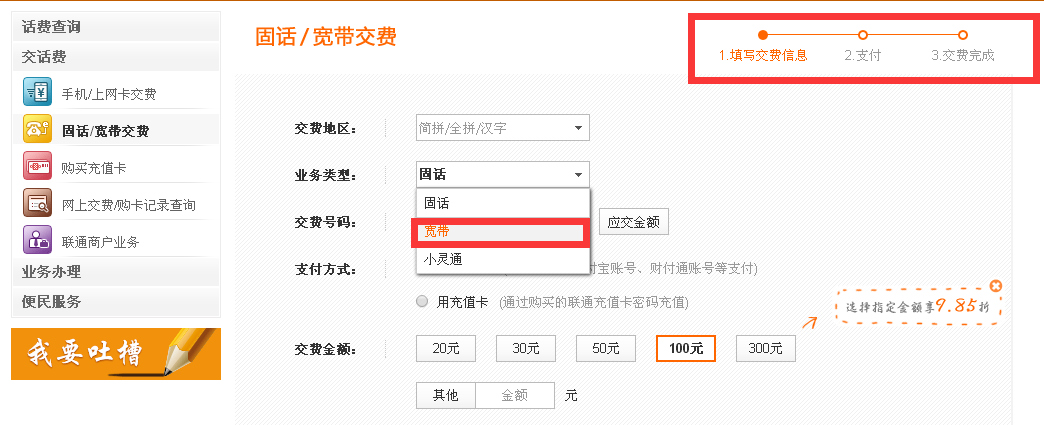Open the 交费地区 region dropdown arrow
The width and height of the screenshot is (1044, 425).
[x=577, y=128]
